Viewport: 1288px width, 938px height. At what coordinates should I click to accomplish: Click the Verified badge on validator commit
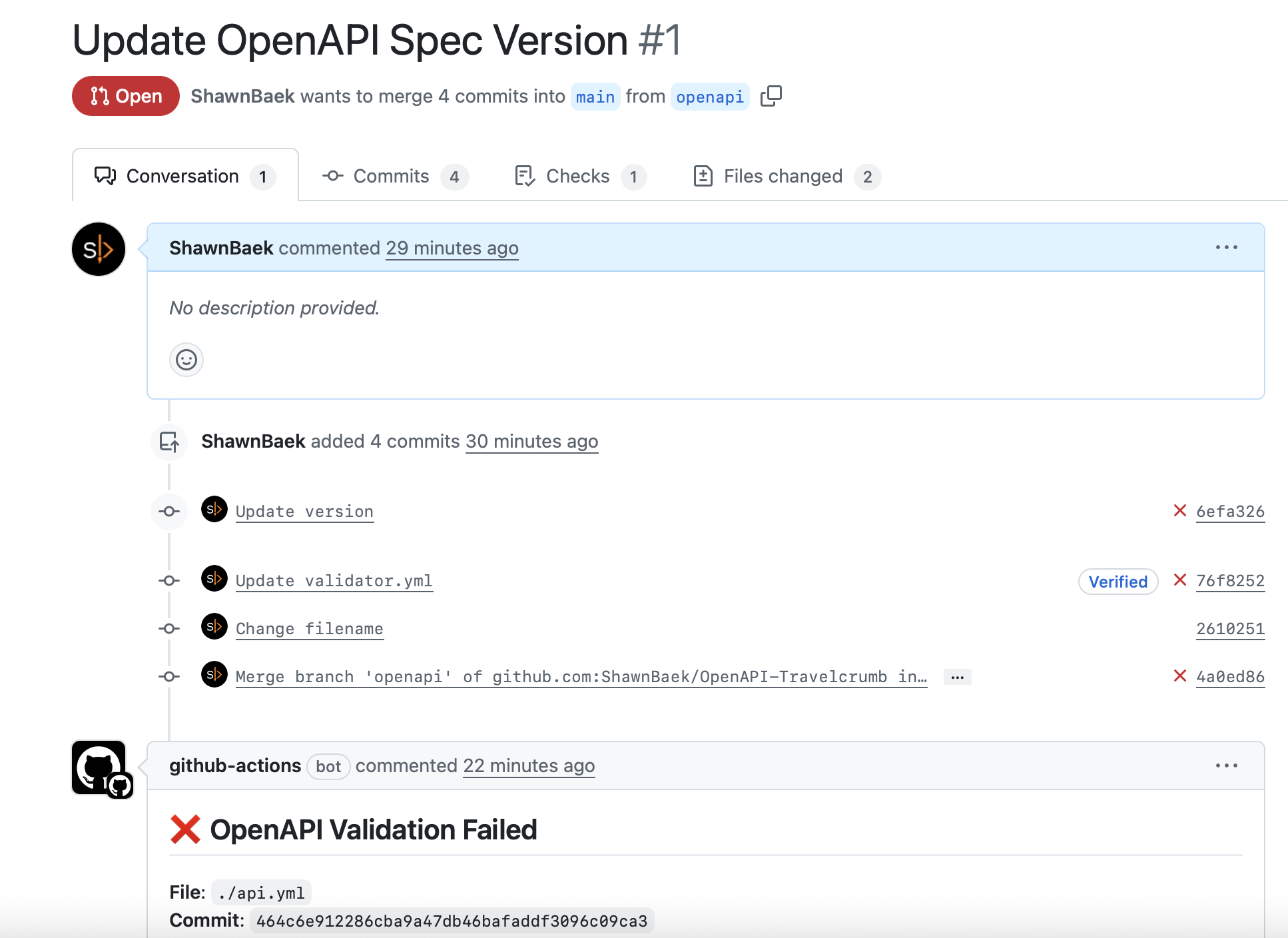[1118, 582]
